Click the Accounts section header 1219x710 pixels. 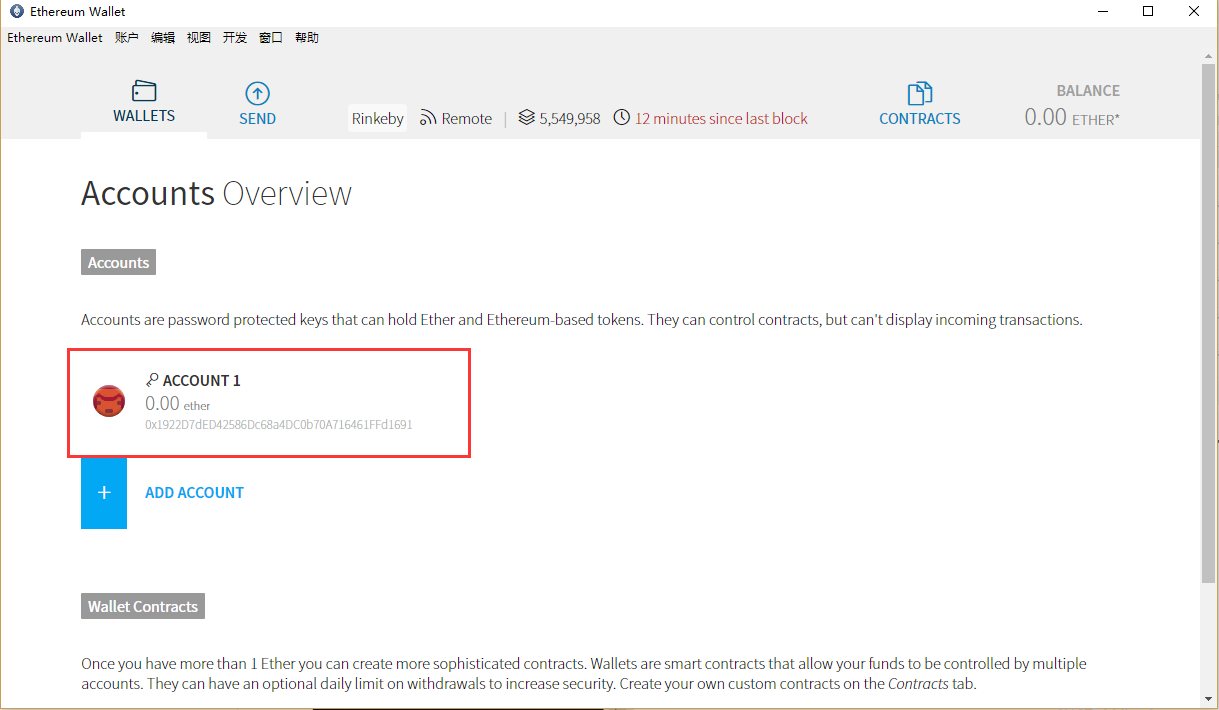tap(118, 263)
